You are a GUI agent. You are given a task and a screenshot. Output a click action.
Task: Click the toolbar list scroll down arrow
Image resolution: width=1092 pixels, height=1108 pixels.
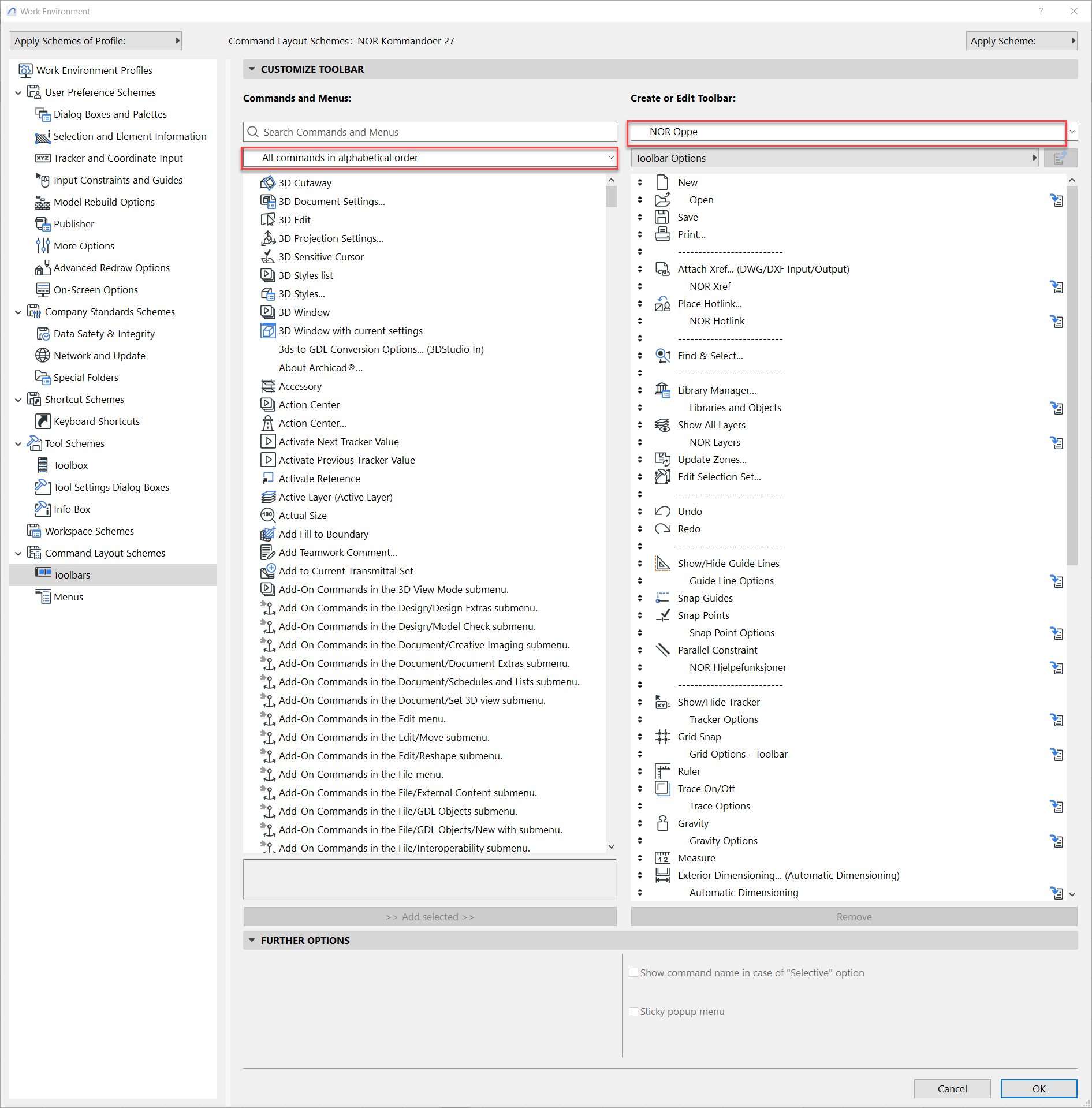[x=1072, y=894]
